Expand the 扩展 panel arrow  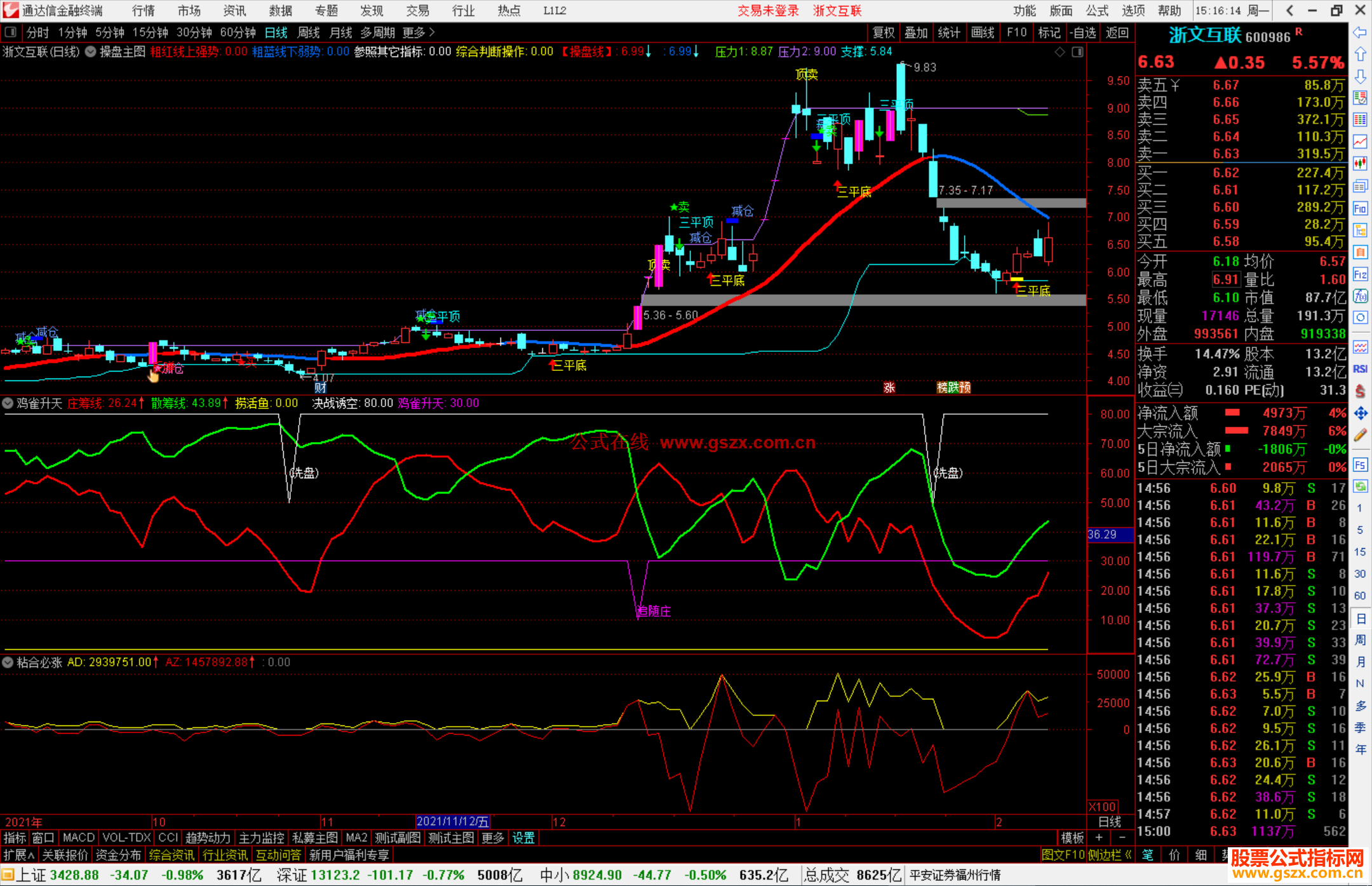coord(19,855)
